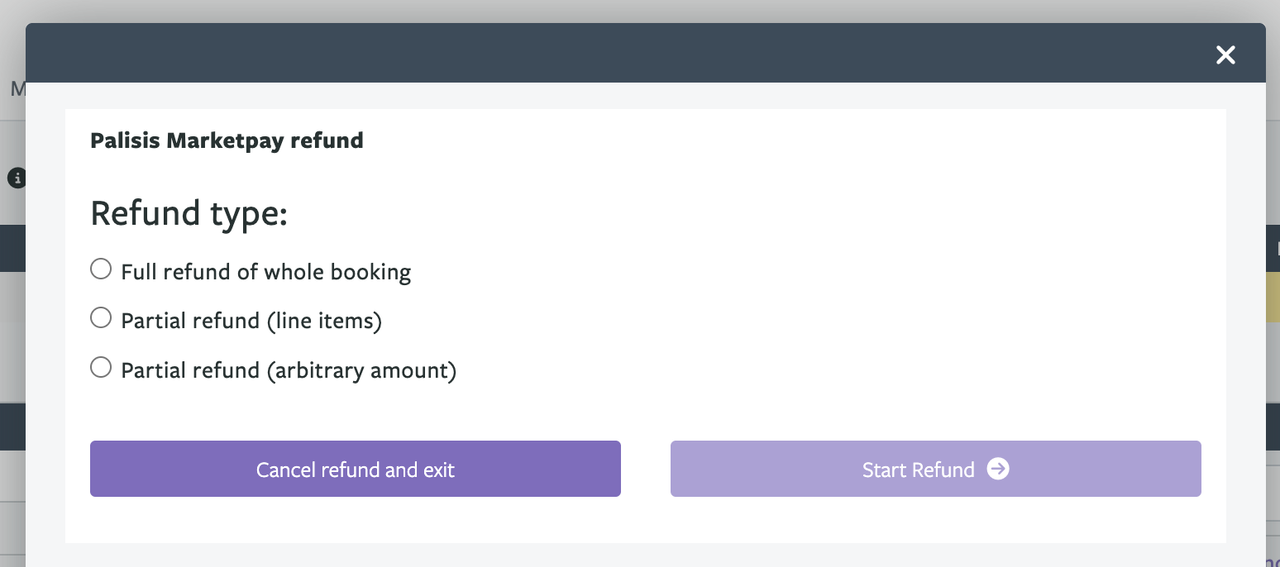Viewport: 1280px width, 567px height.
Task: Click the arrow circle icon in Start Refund
Action: (998, 468)
